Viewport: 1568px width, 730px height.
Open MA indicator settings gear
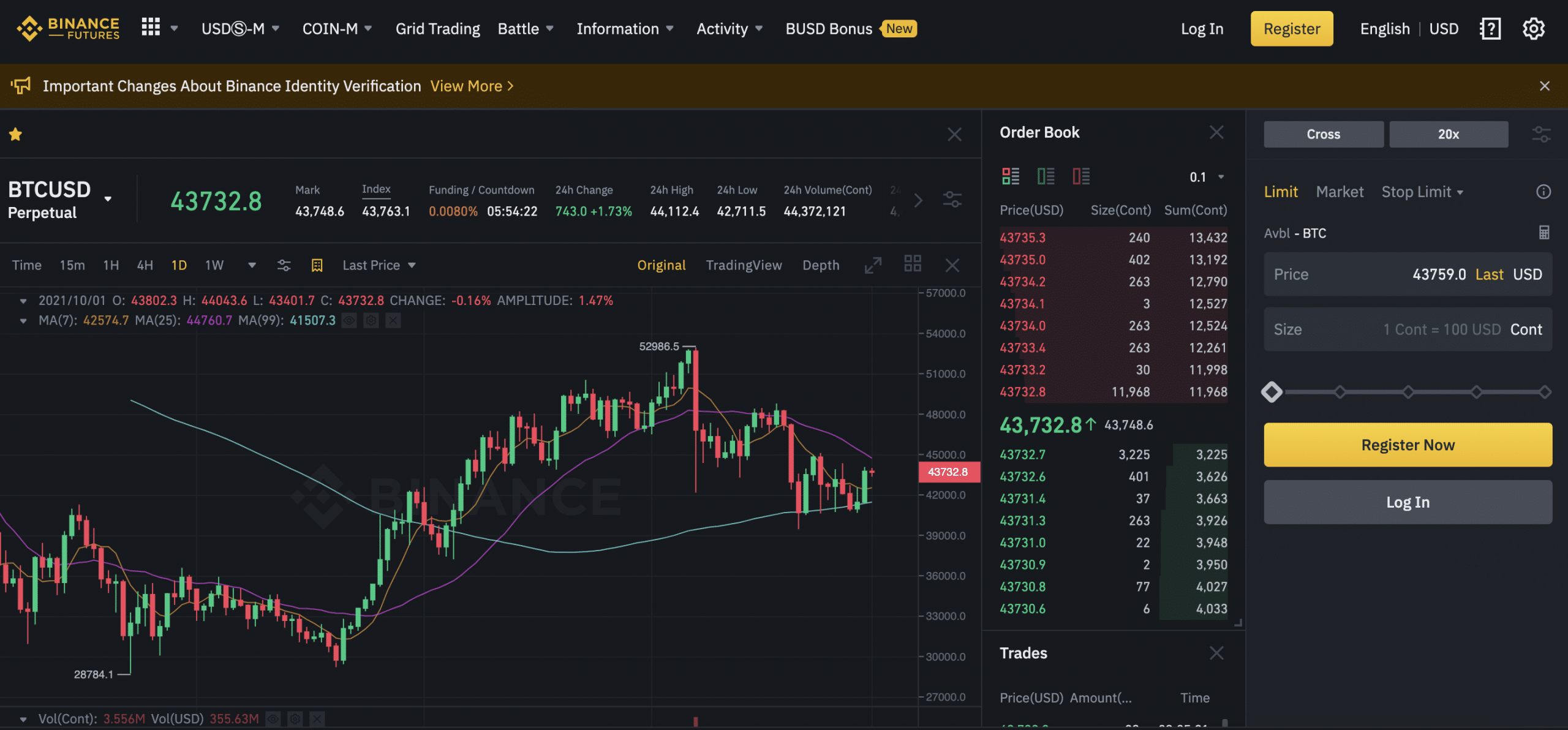pyautogui.click(x=371, y=320)
